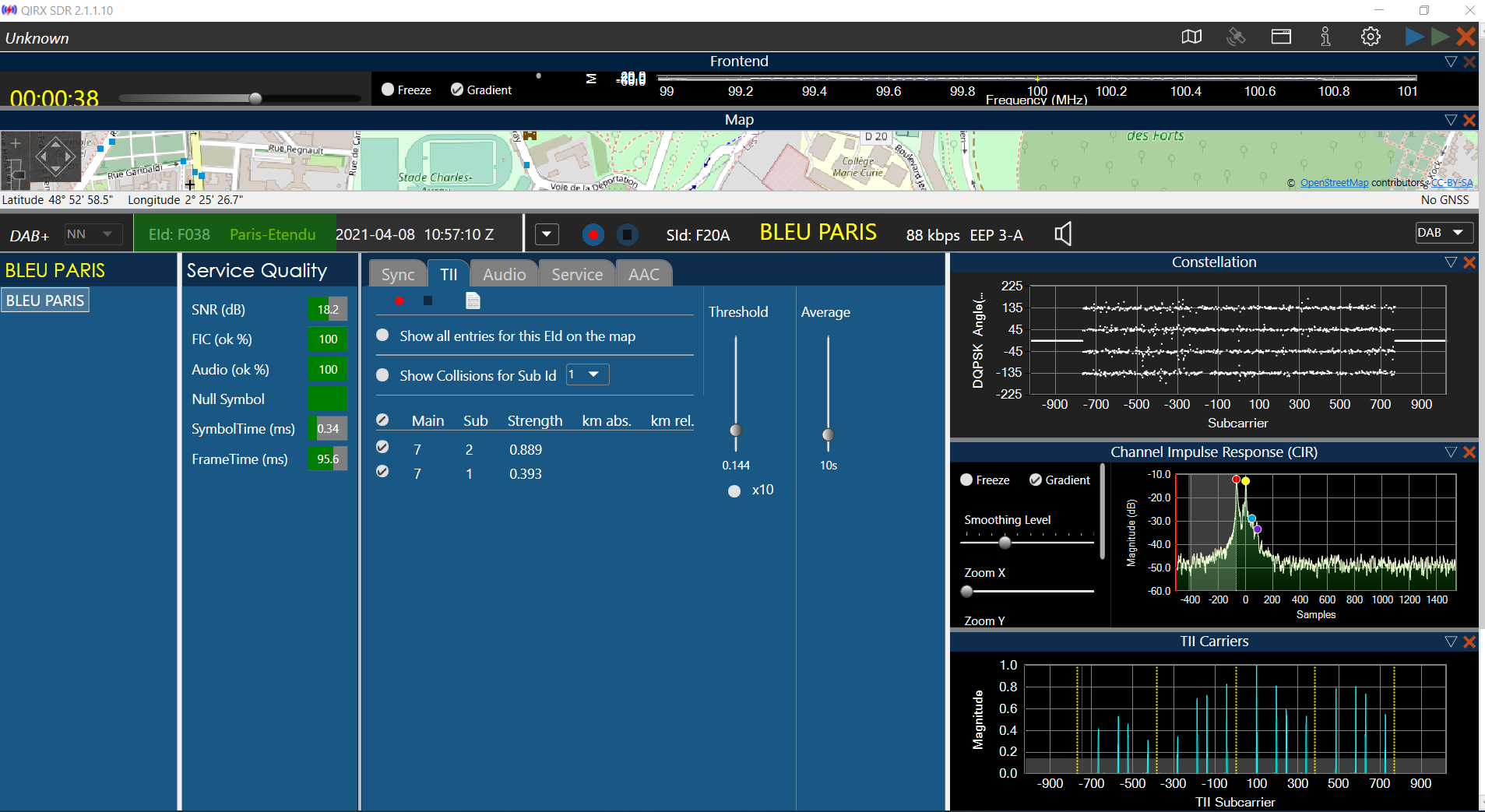The image size is (1485, 812).
Task: Click the Threshold slider handle
Action: pos(736,431)
